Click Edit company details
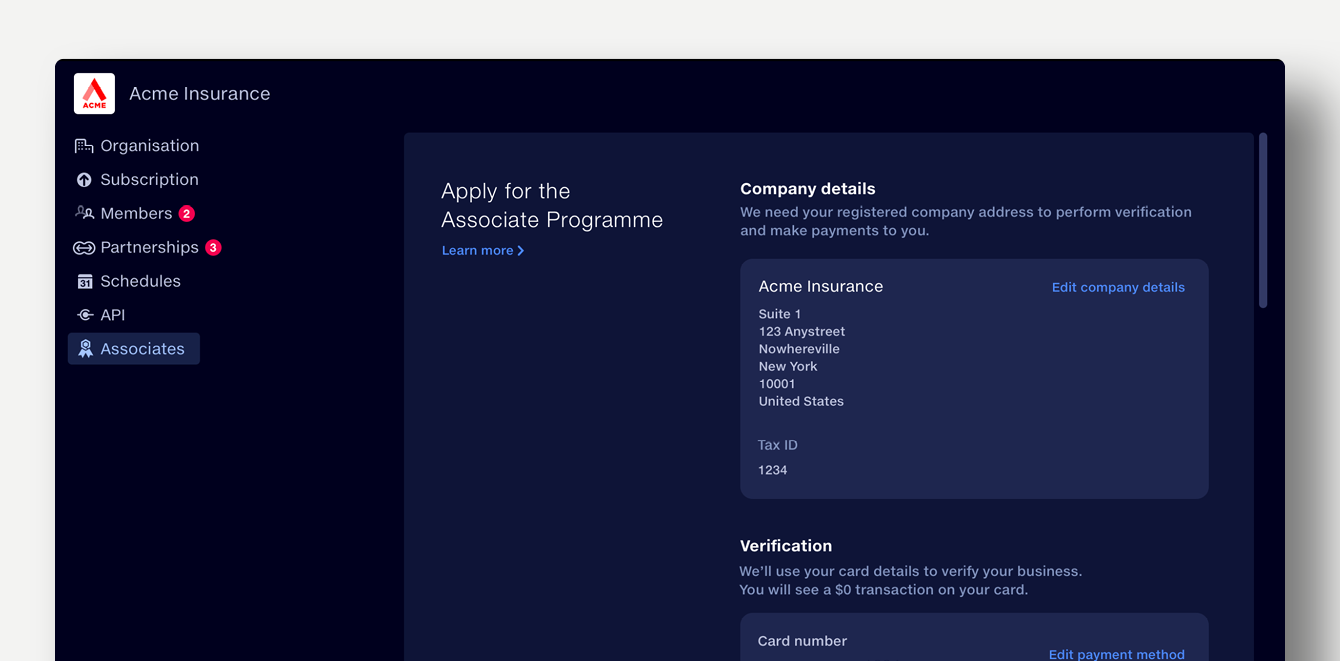Screen dimensions: 1340x661 1117,288
